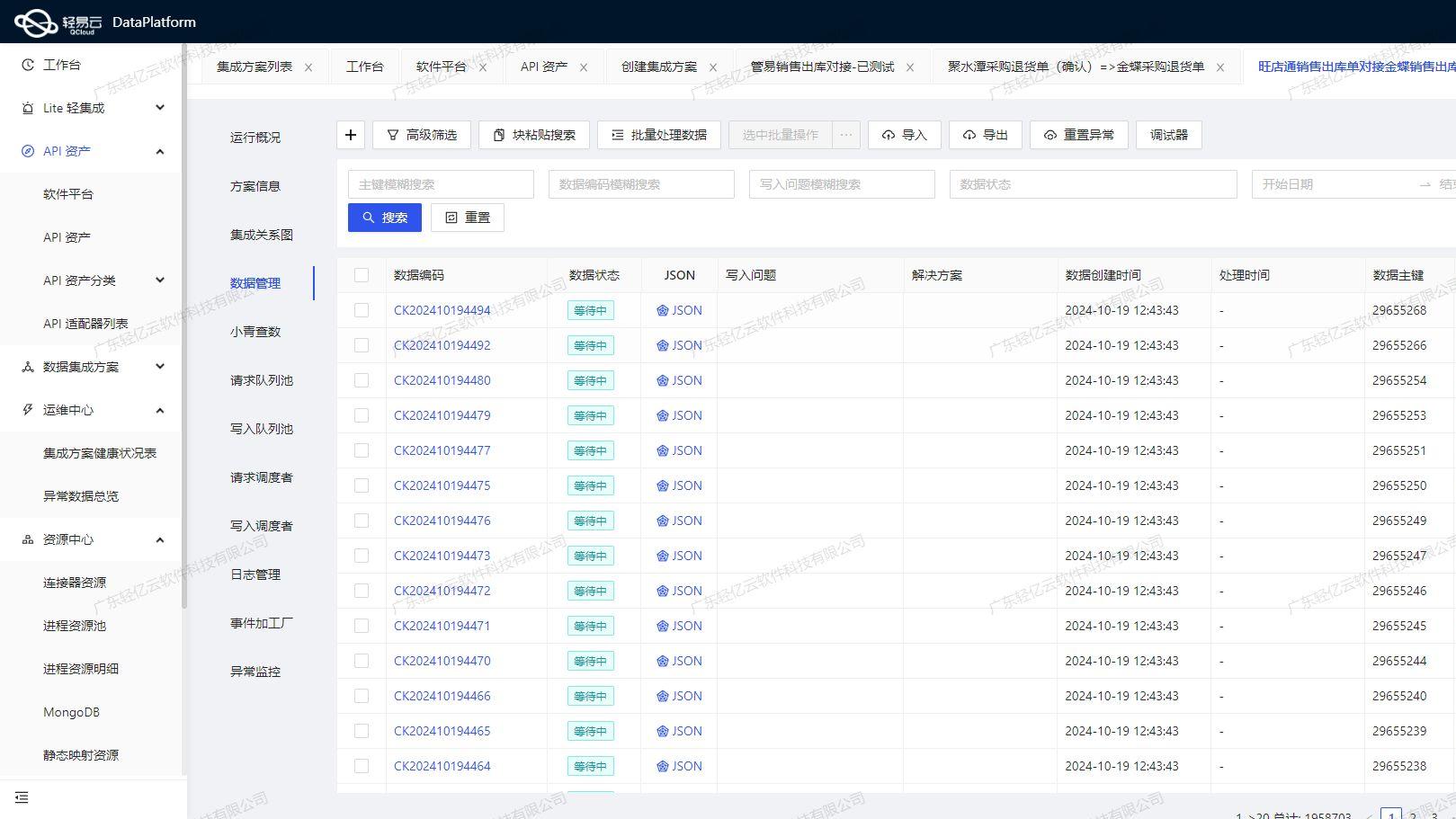
Task: Click the 工作台 workbench sidebar icon
Action: pyautogui.click(x=26, y=64)
